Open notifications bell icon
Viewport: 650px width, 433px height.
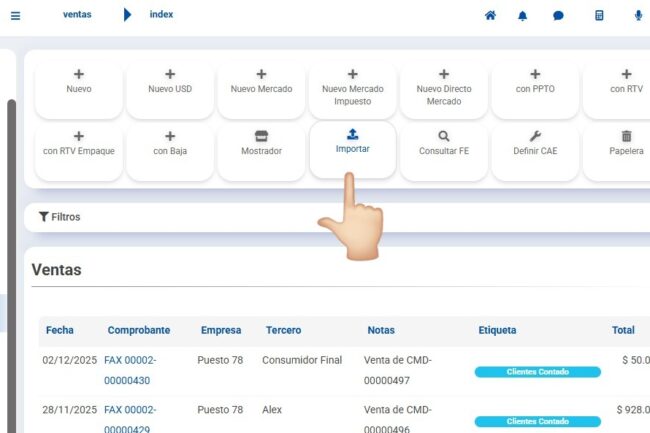pyautogui.click(x=522, y=16)
